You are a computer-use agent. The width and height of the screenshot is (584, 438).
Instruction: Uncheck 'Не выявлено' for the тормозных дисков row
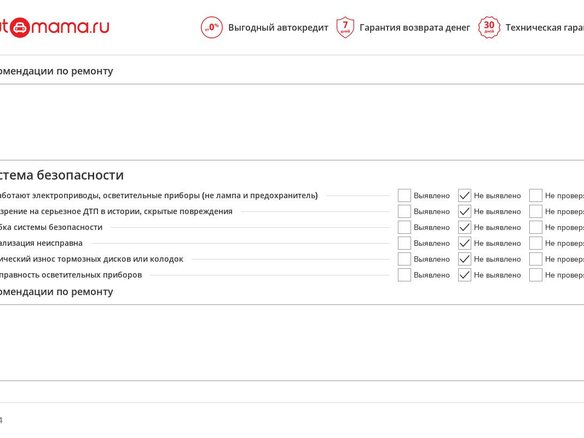point(464,259)
